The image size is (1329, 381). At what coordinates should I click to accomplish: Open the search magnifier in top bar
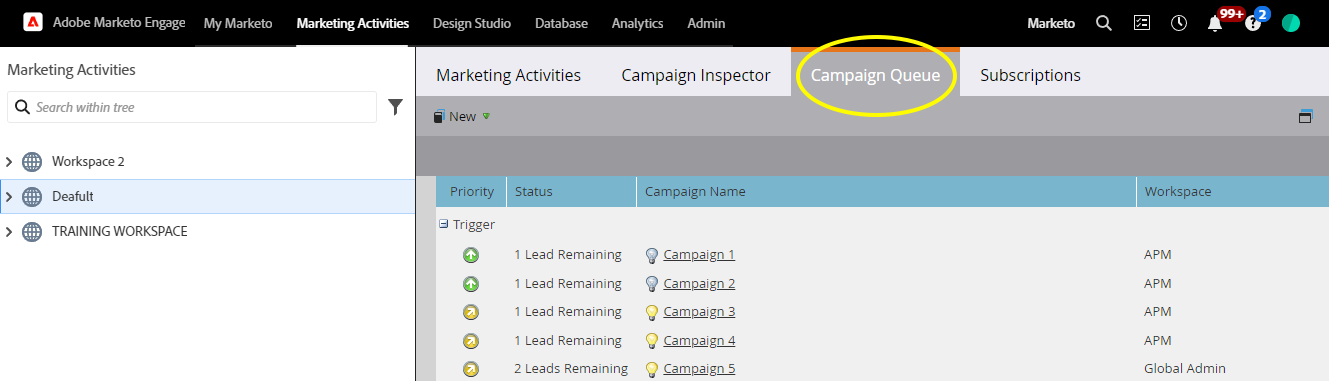tap(1104, 23)
